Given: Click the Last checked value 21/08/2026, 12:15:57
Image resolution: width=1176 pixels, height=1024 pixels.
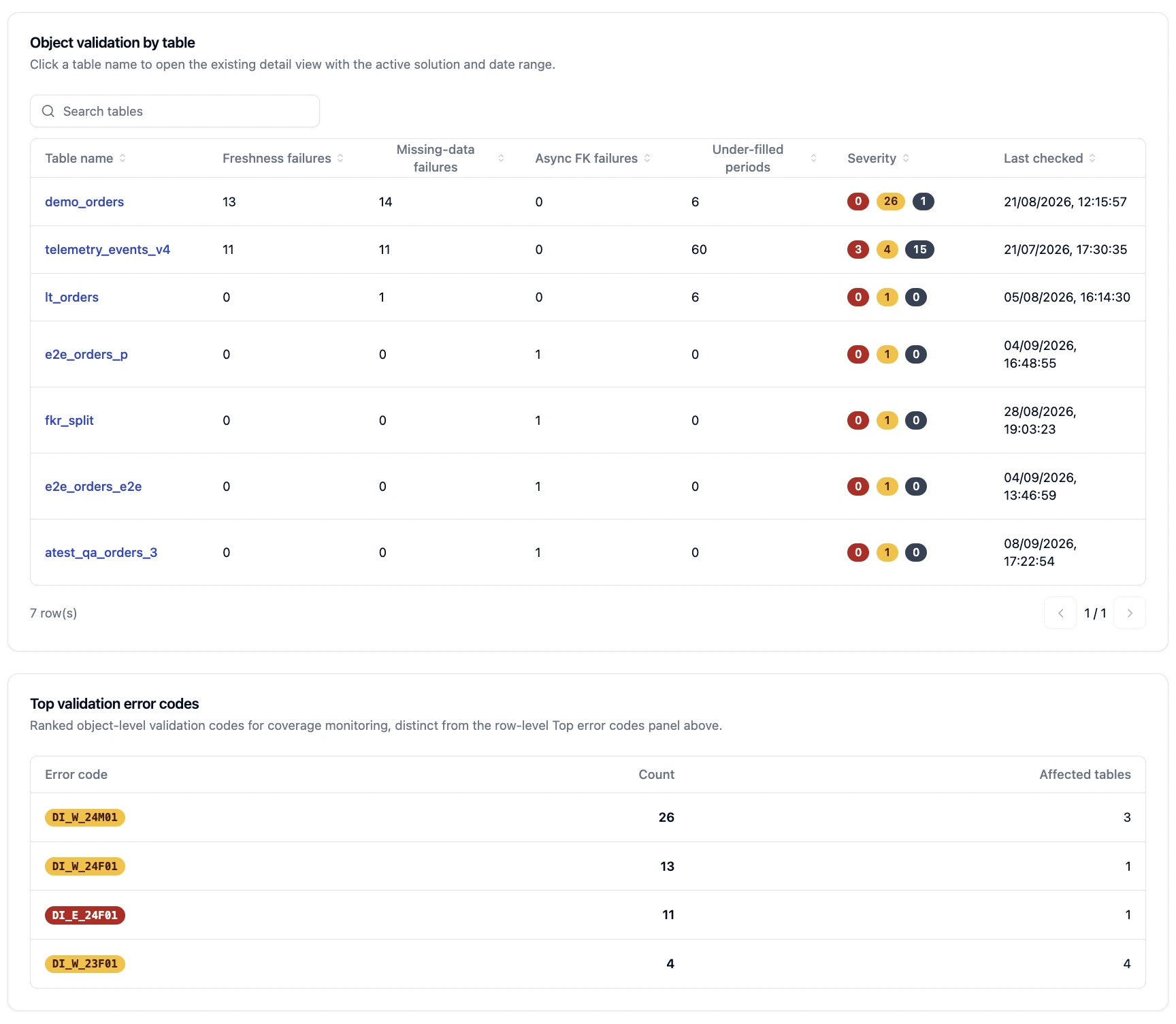Looking at the screenshot, I should coord(1065,202).
